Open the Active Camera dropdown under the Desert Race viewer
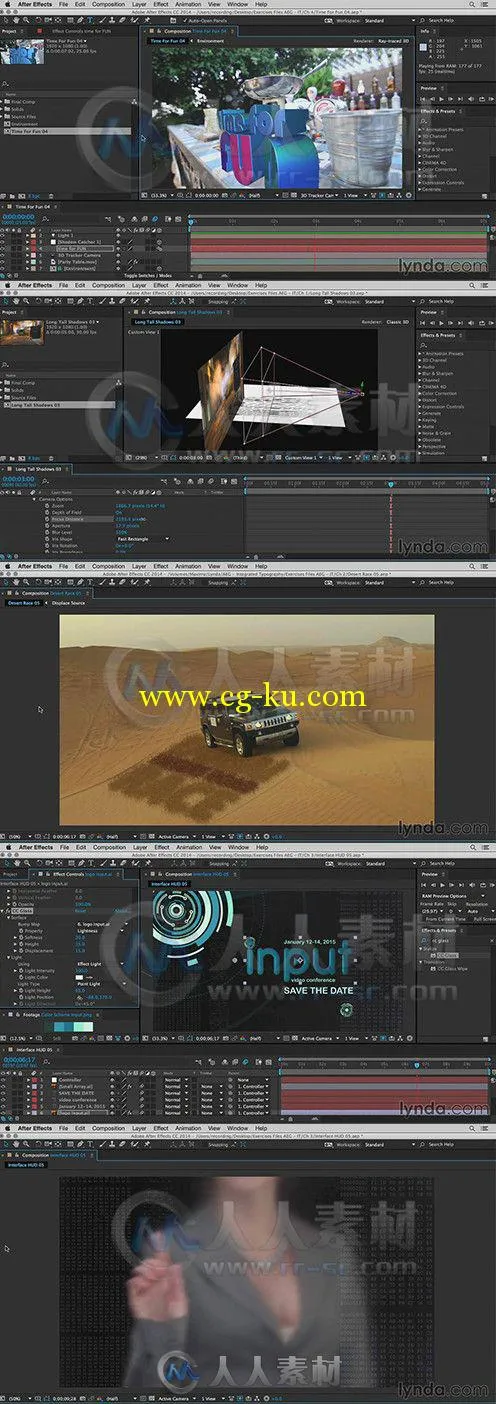Image resolution: width=496 pixels, height=1404 pixels. [x=177, y=836]
